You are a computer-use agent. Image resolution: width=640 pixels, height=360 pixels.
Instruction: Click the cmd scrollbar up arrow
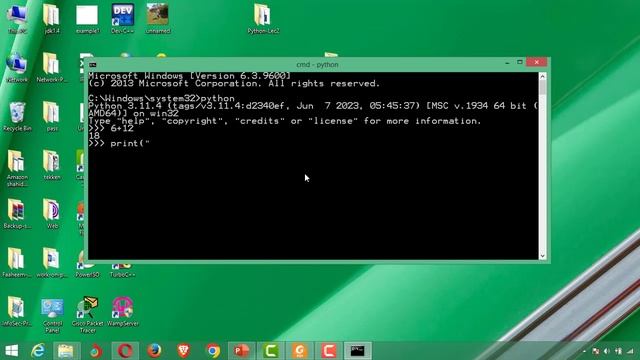(542, 76)
